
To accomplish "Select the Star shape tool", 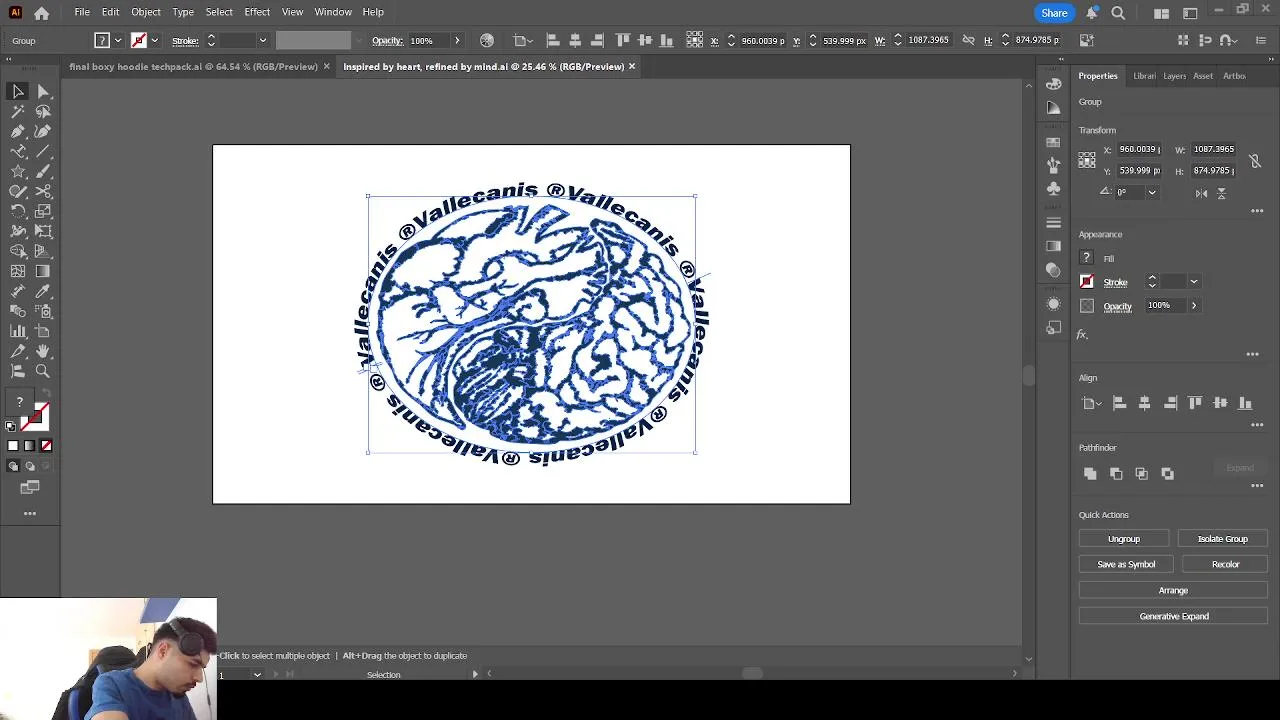I will 18,171.
